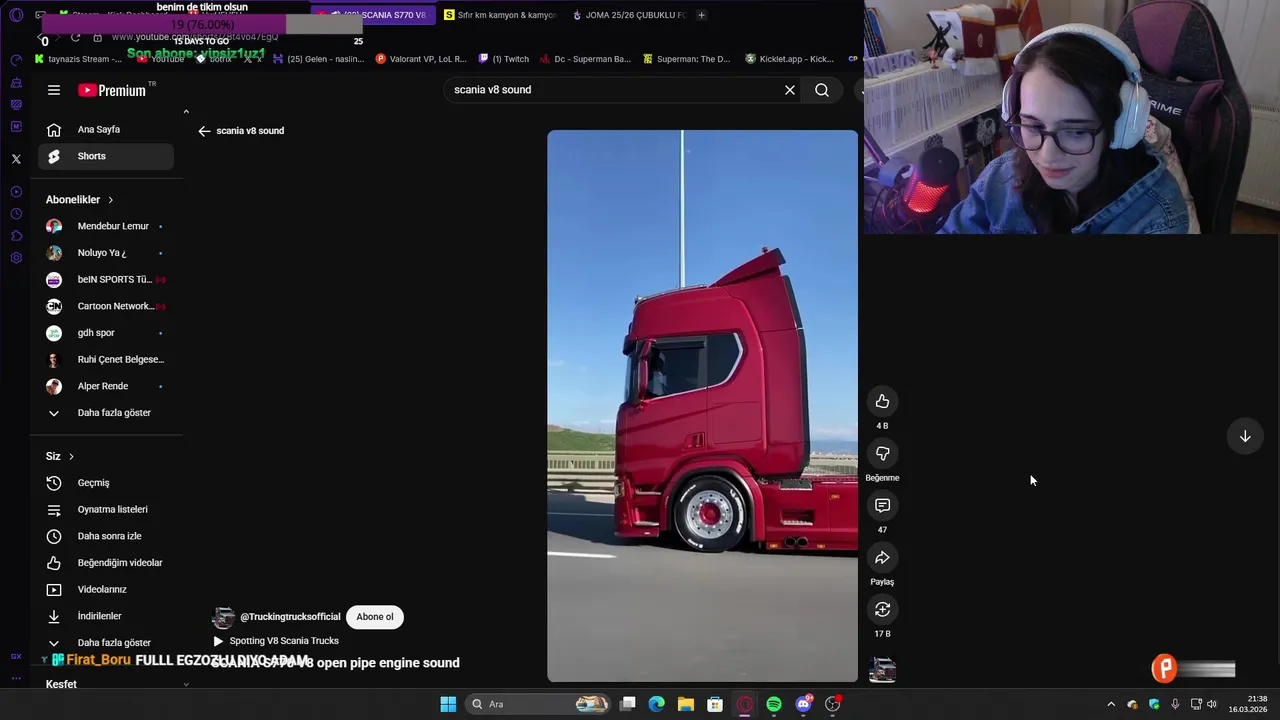Screen dimensions: 1280x720
Task: Switch to Sıfır km kamyon tab
Action: [x=499, y=15]
